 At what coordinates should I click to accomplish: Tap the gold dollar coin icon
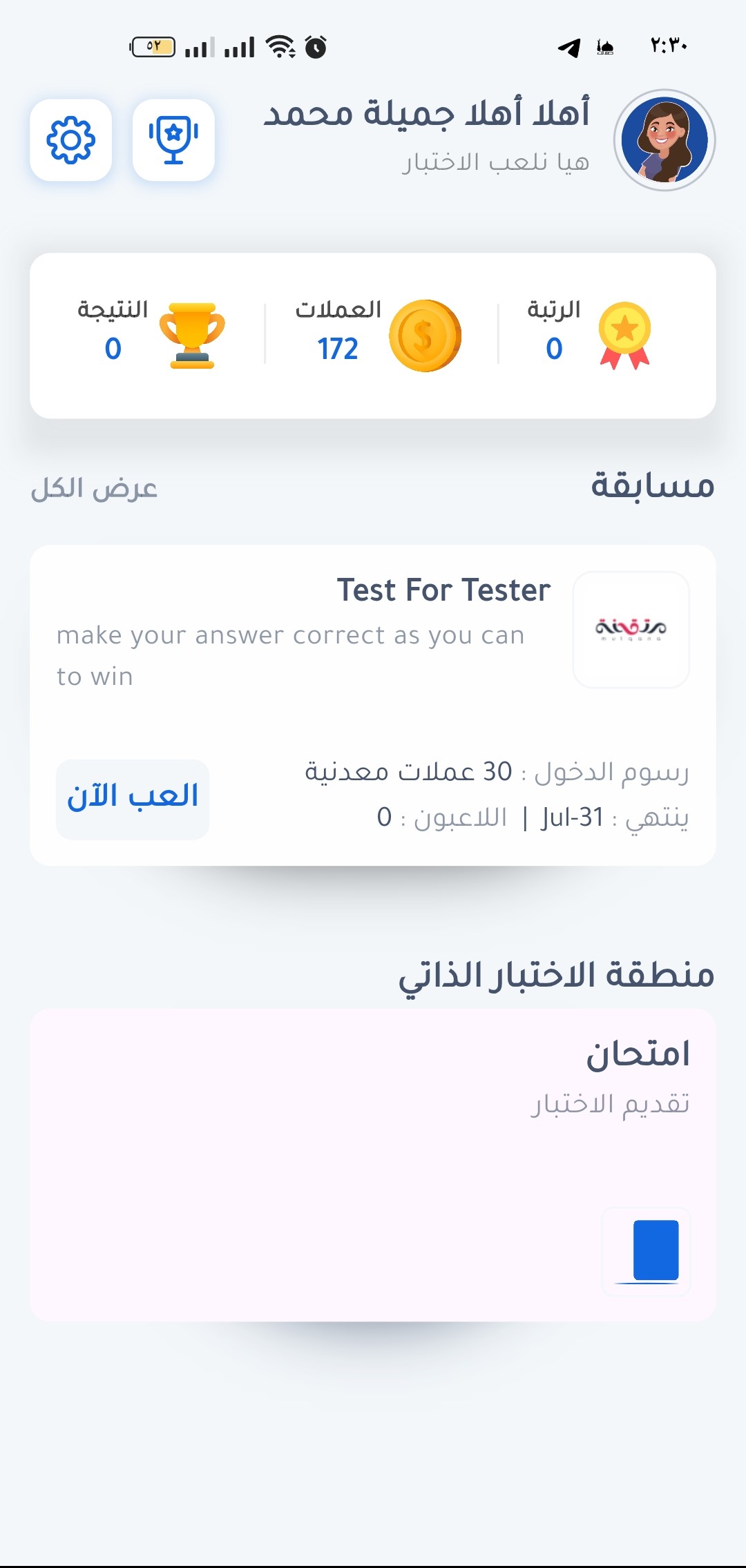click(425, 336)
